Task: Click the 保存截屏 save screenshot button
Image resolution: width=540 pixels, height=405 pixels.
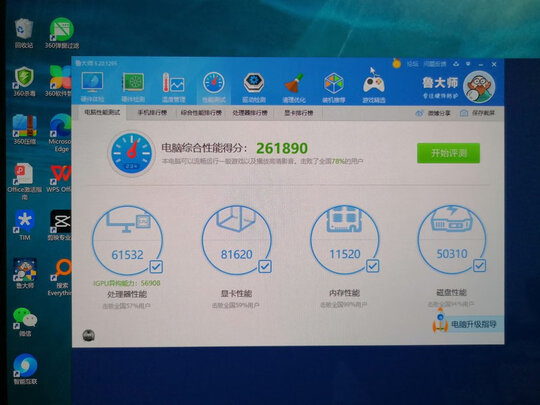Action: pos(478,113)
